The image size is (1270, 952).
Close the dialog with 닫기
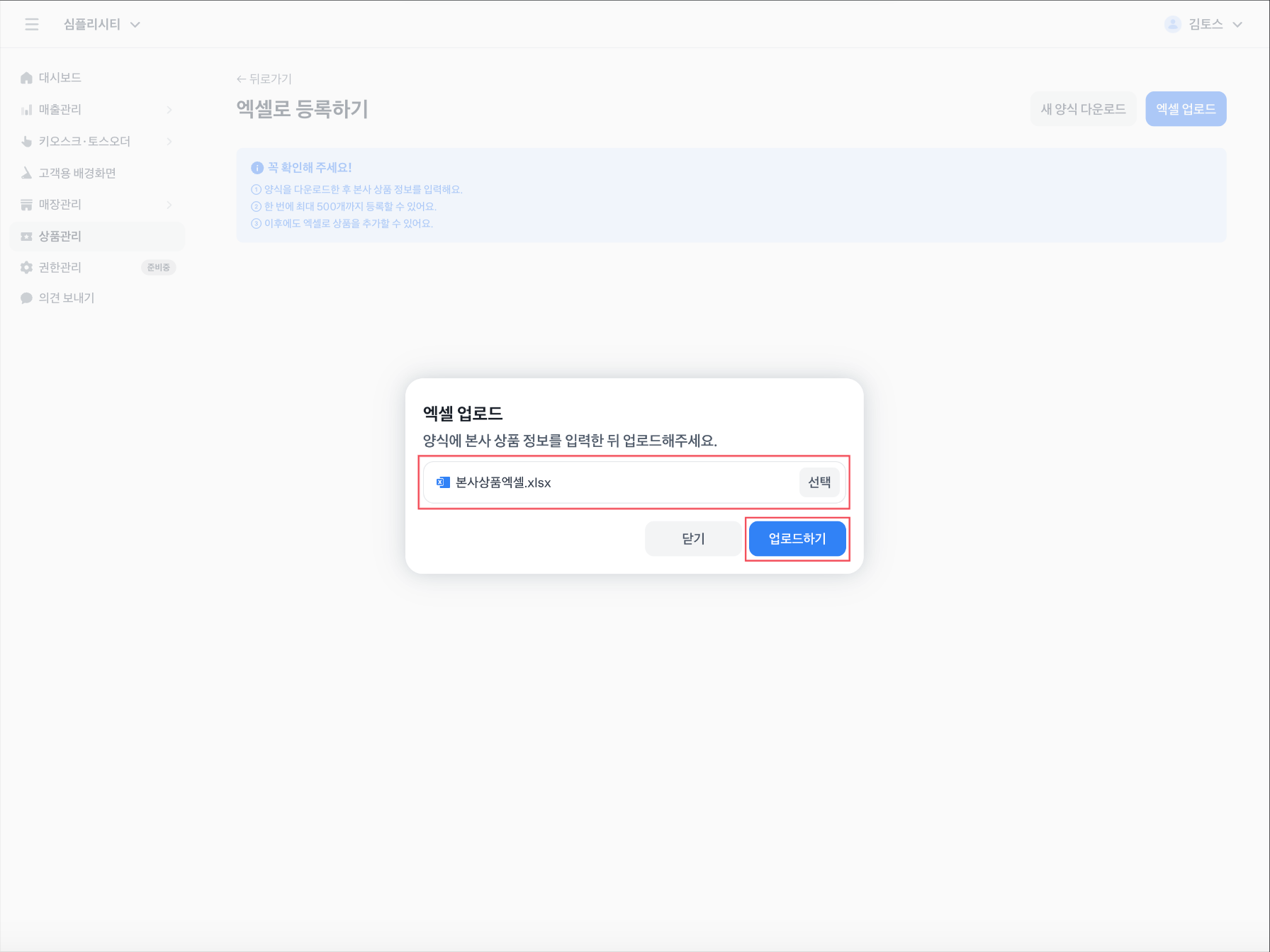click(693, 538)
